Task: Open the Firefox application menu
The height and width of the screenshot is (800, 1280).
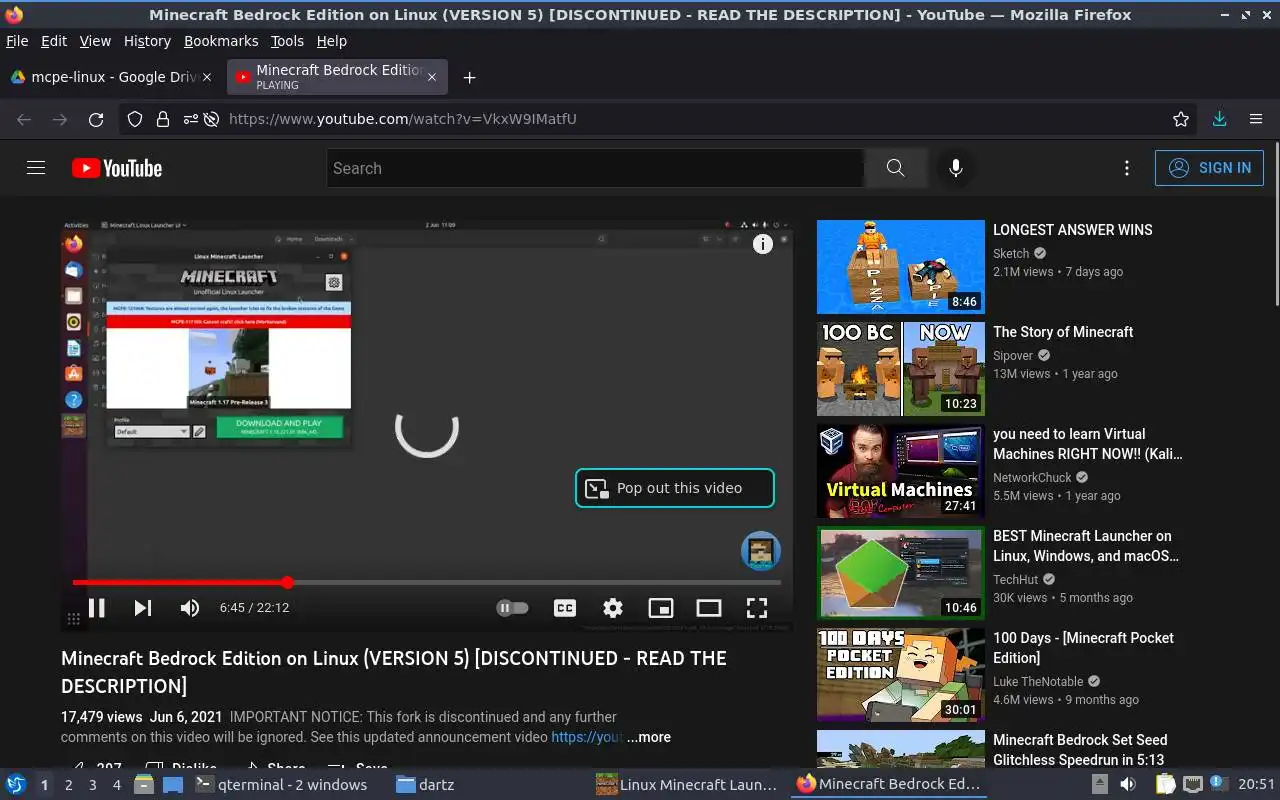Action: pyautogui.click(x=1256, y=119)
